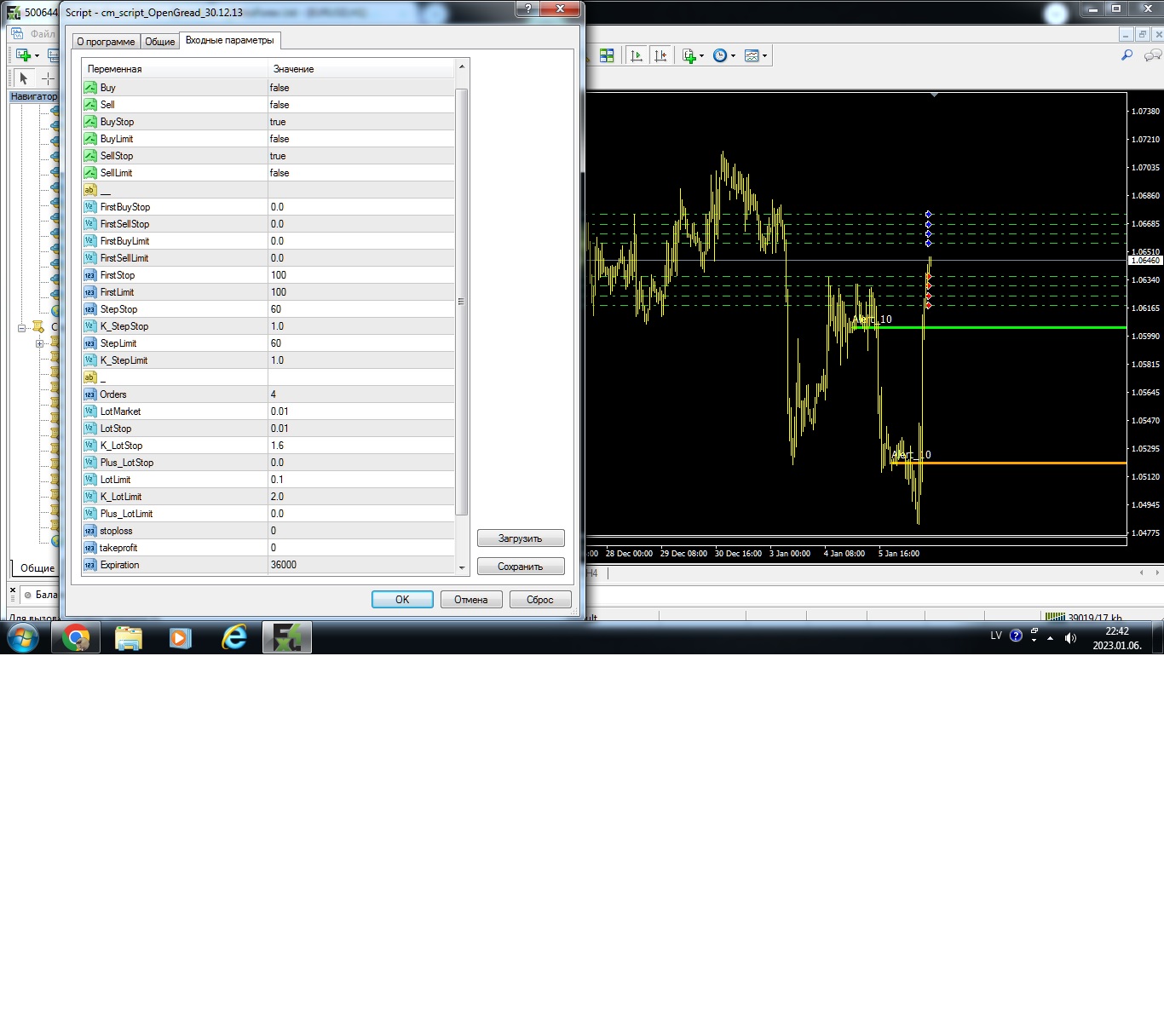Click the orange horizontal level line on chart

tap(1010, 463)
